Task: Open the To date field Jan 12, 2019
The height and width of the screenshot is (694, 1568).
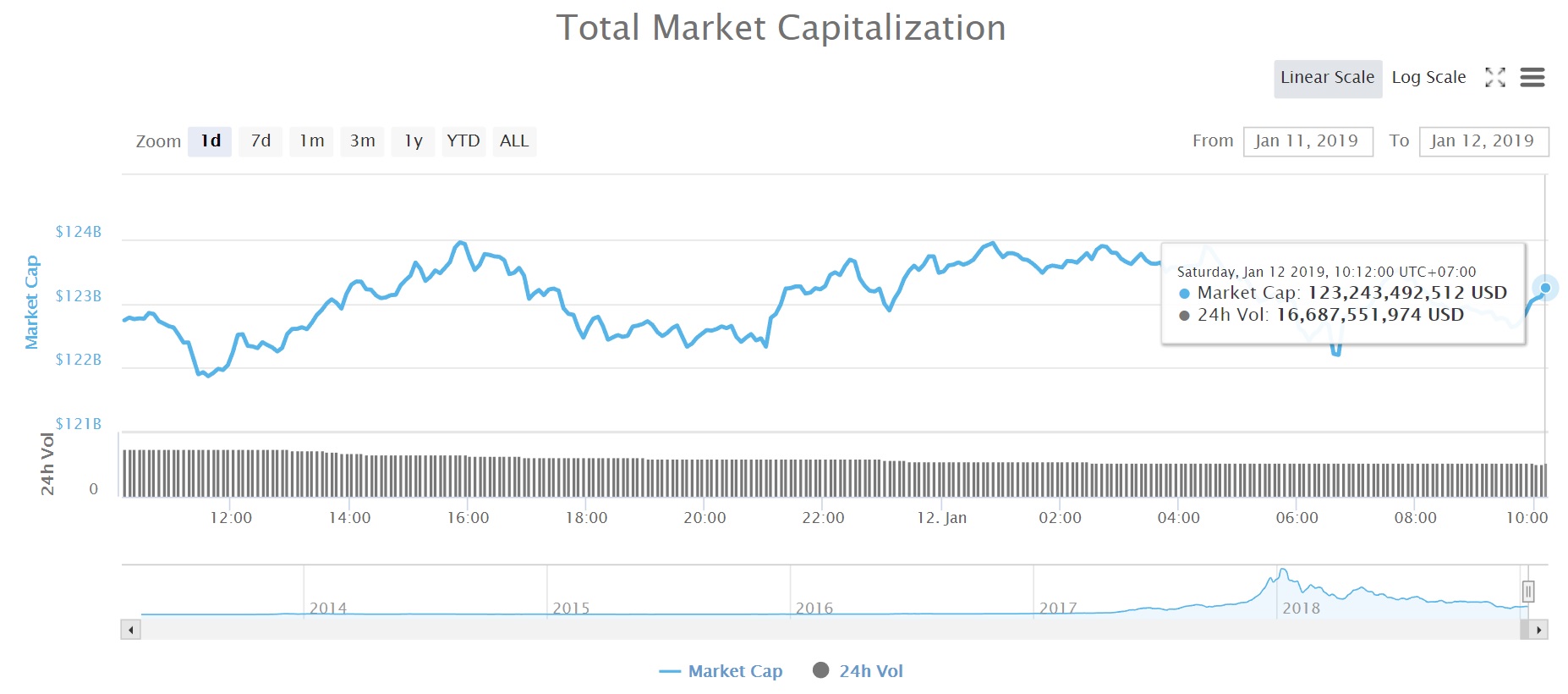Action: [1483, 141]
